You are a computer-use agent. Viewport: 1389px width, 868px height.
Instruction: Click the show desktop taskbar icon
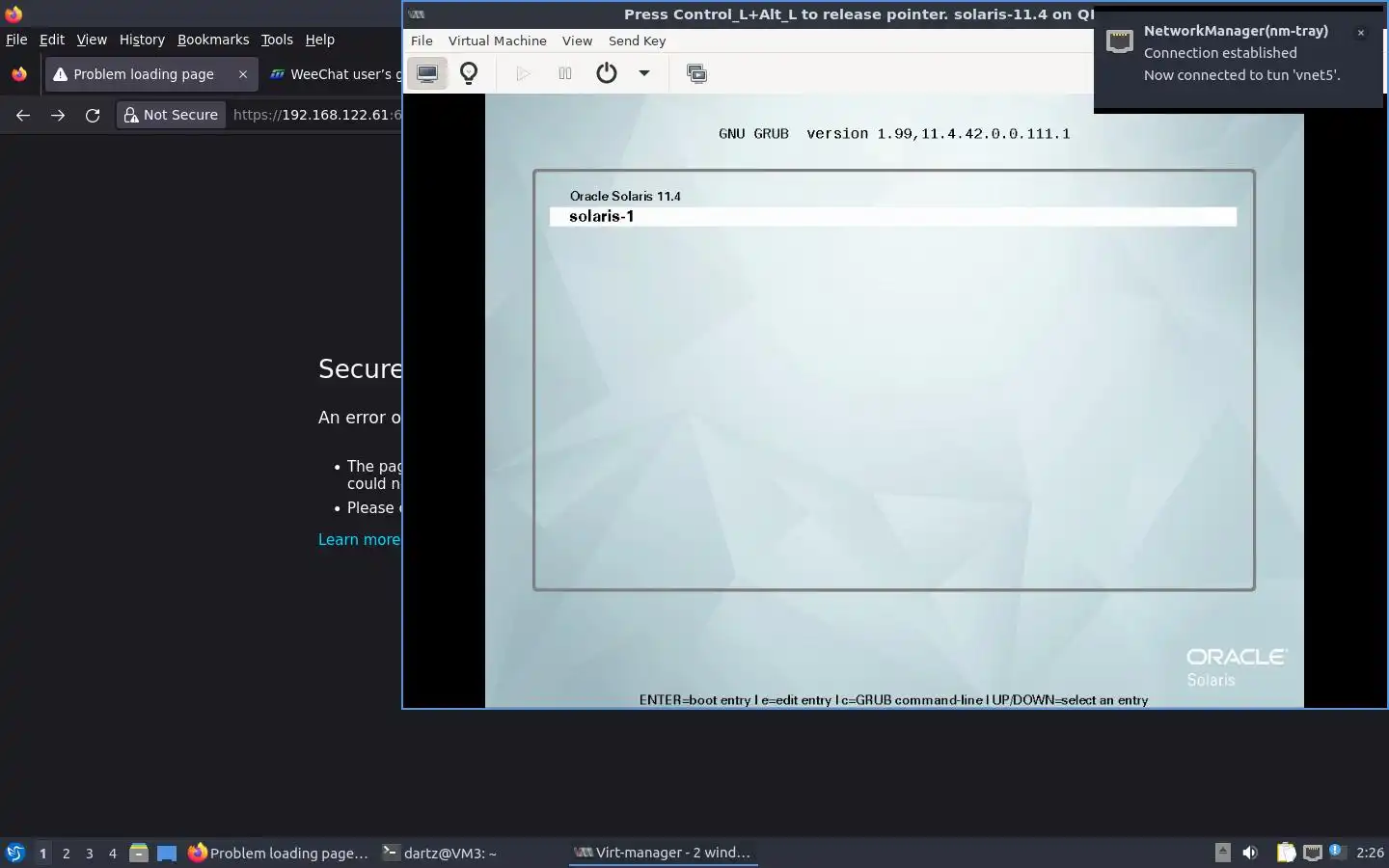point(167,853)
